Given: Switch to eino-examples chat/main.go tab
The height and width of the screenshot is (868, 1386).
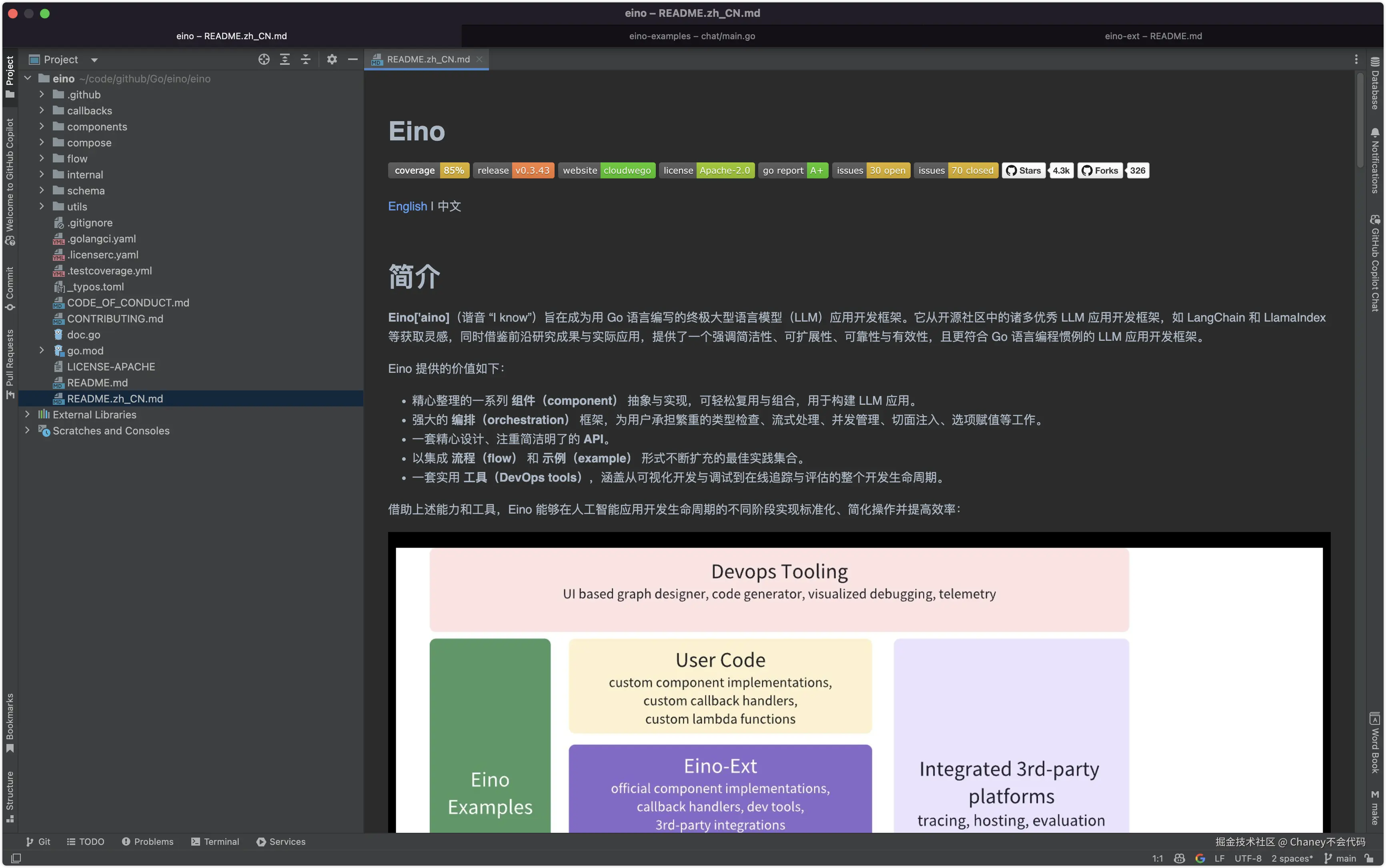Looking at the screenshot, I should click(x=692, y=36).
